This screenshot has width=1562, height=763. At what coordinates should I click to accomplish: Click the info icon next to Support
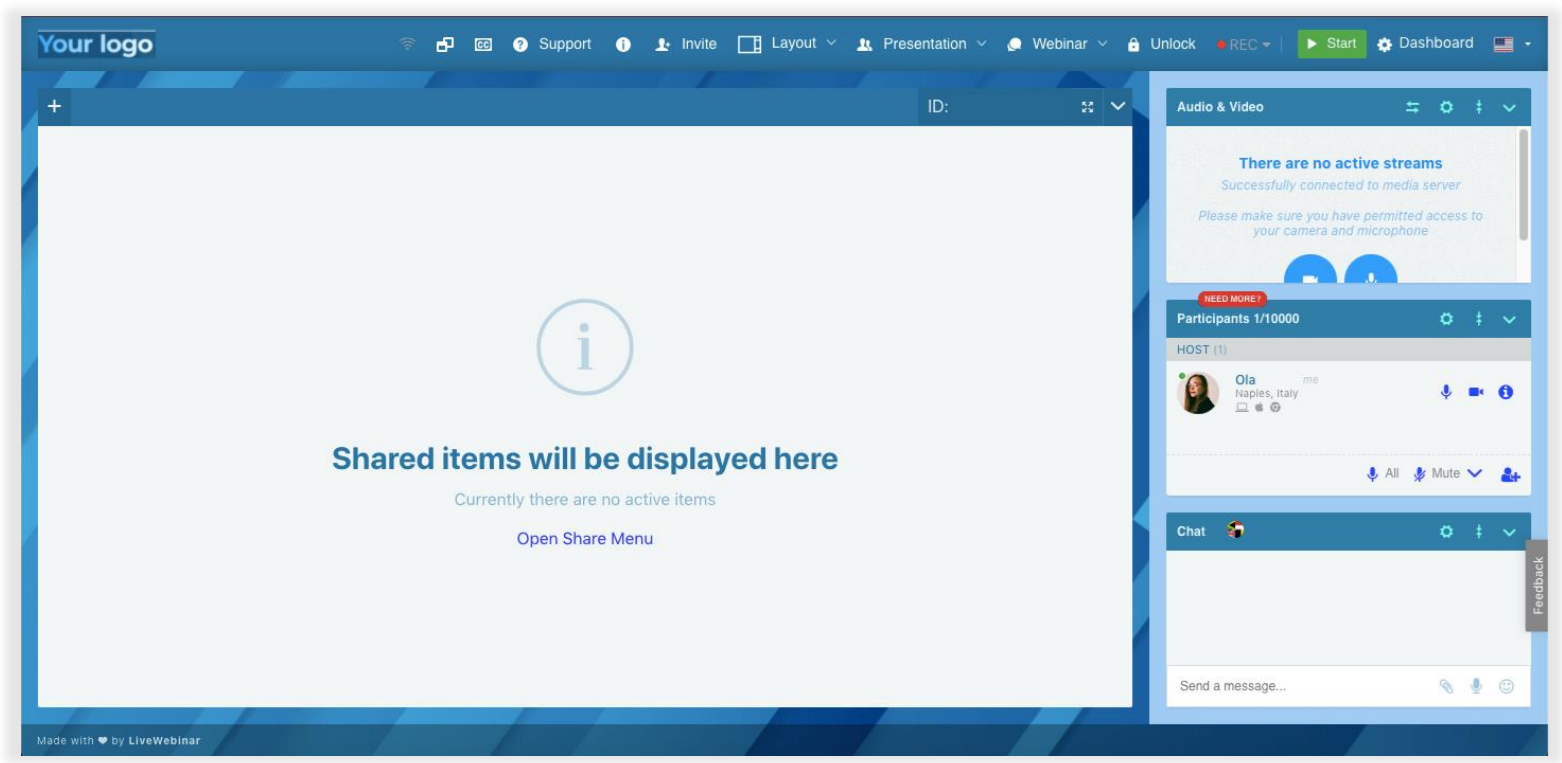click(x=622, y=45)
